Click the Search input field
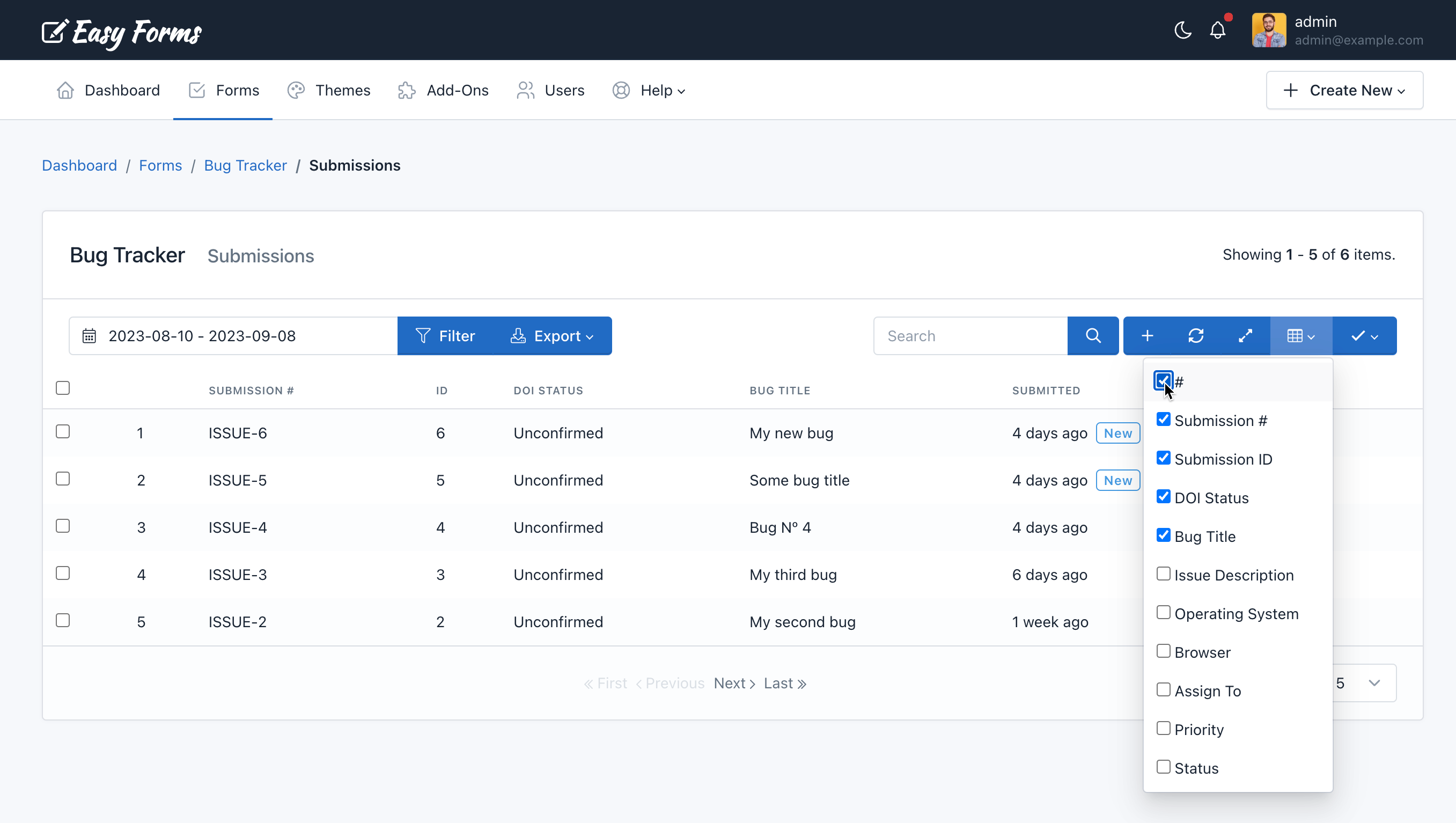The height and width of the screenshot is (823, 1456). [970, 335]
